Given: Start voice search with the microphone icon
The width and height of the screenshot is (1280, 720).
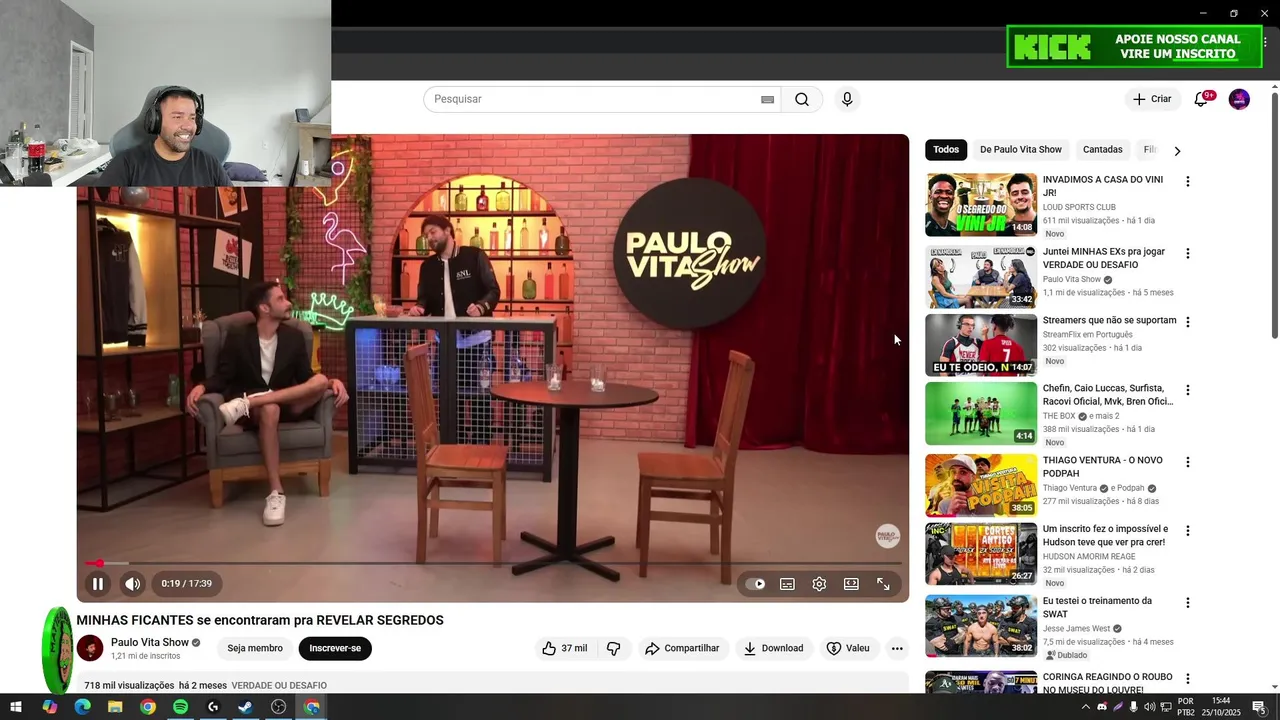Looking at the screenshot, I should (847, 99).
